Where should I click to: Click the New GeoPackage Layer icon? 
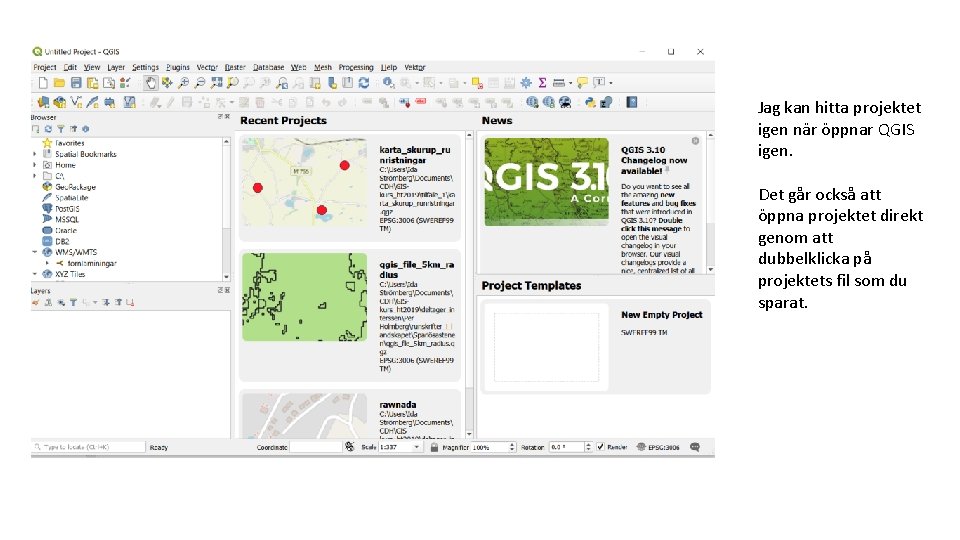pos(59,102)
